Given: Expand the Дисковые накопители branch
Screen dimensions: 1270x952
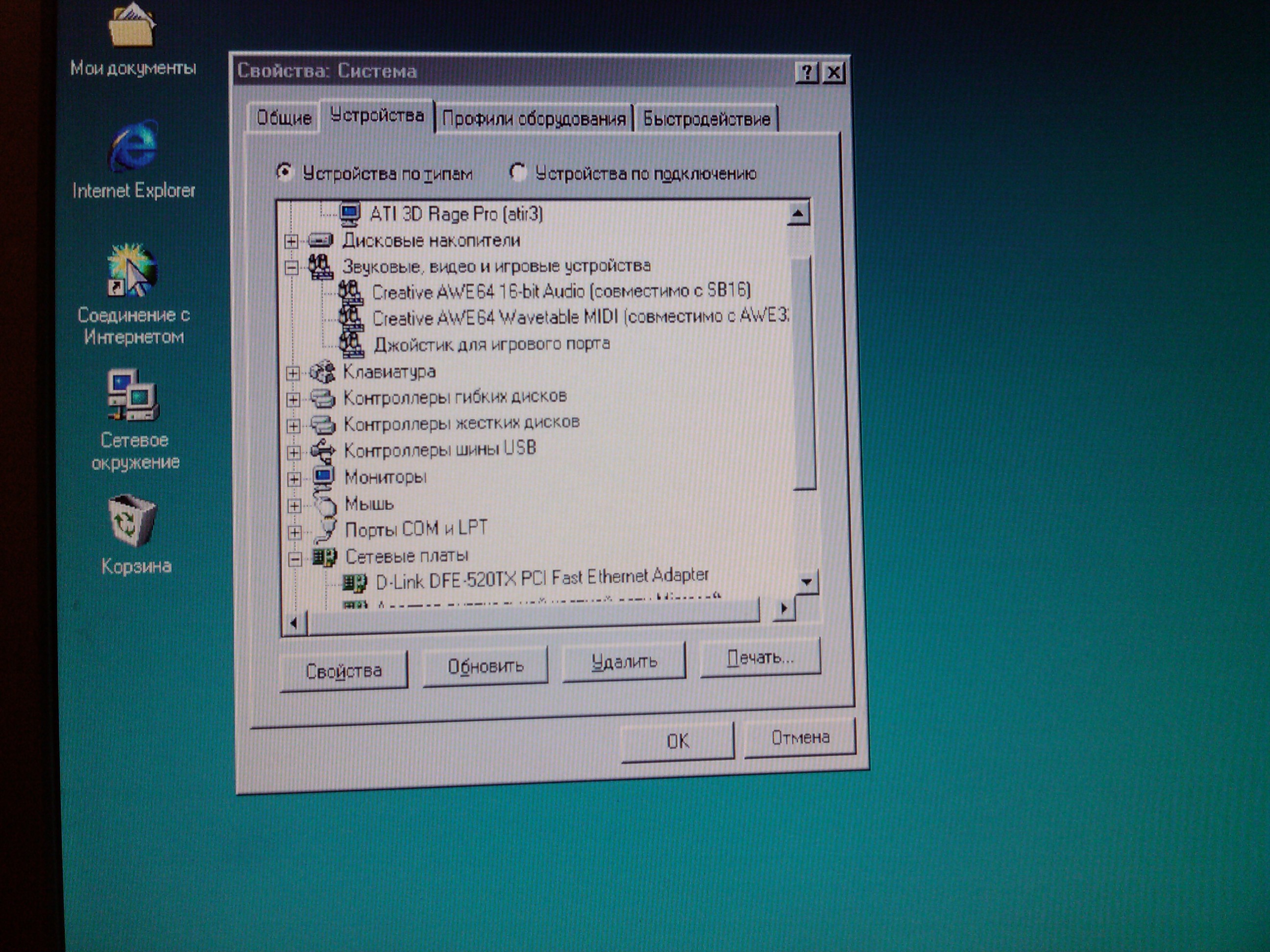Looking at the screenshot, I should tap(292, 241).
